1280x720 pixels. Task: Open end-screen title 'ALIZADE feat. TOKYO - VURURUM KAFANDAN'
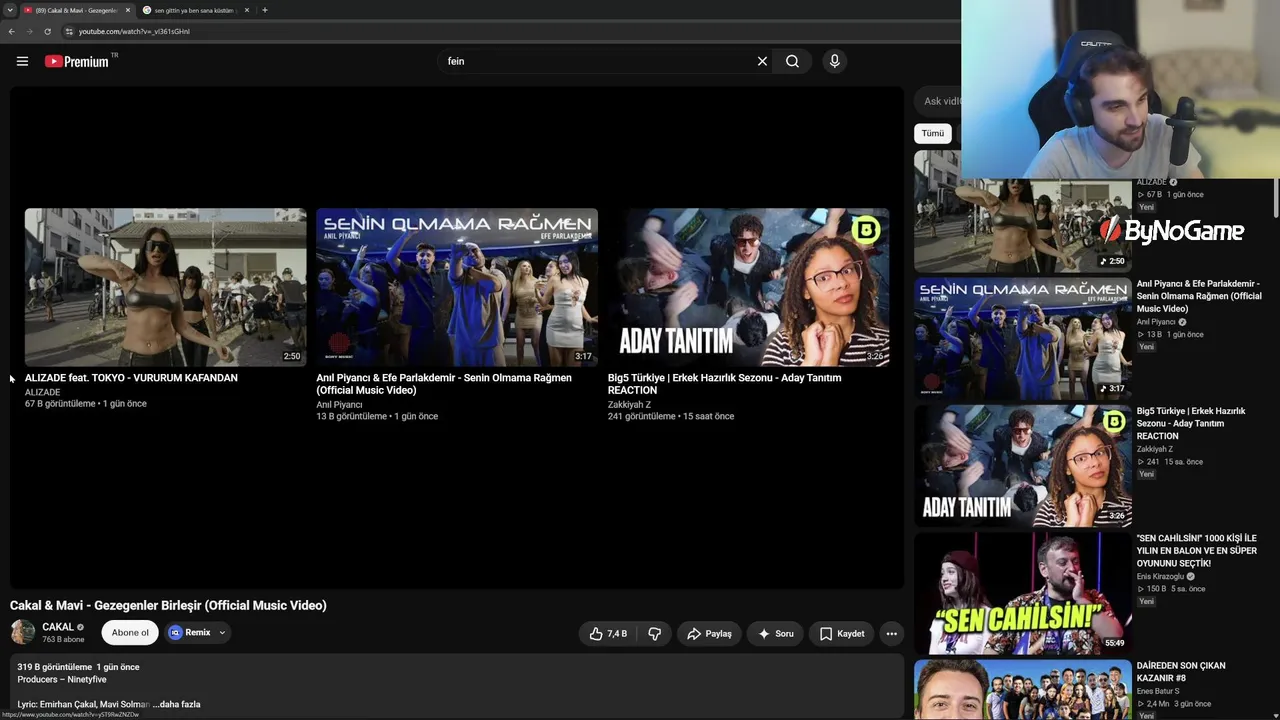pyautogui.click(x=131, y=378)
